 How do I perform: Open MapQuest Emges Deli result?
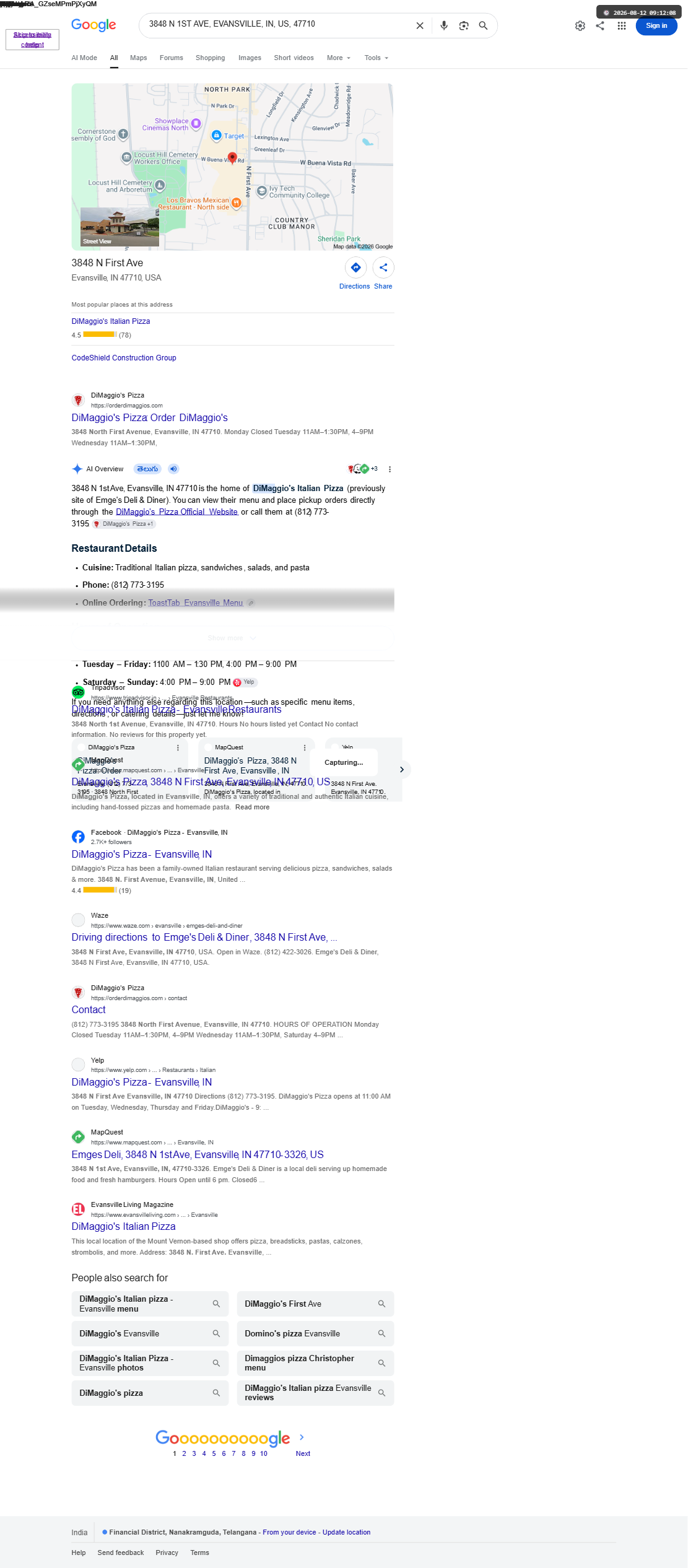coord(198,1154)
